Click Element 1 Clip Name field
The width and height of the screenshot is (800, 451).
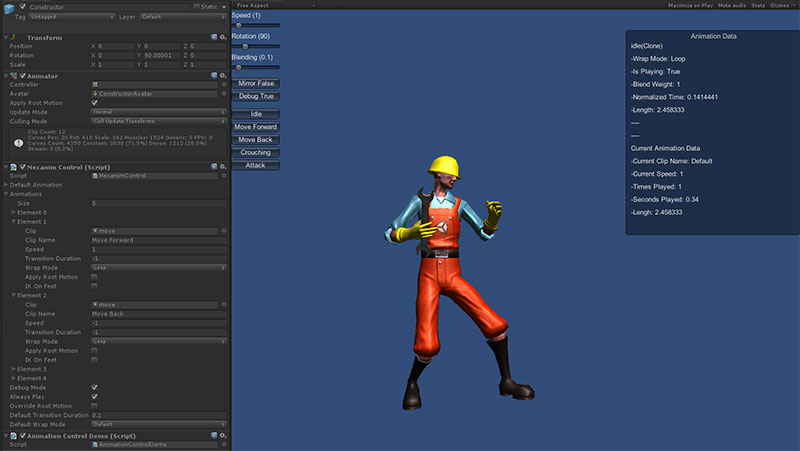159,240
